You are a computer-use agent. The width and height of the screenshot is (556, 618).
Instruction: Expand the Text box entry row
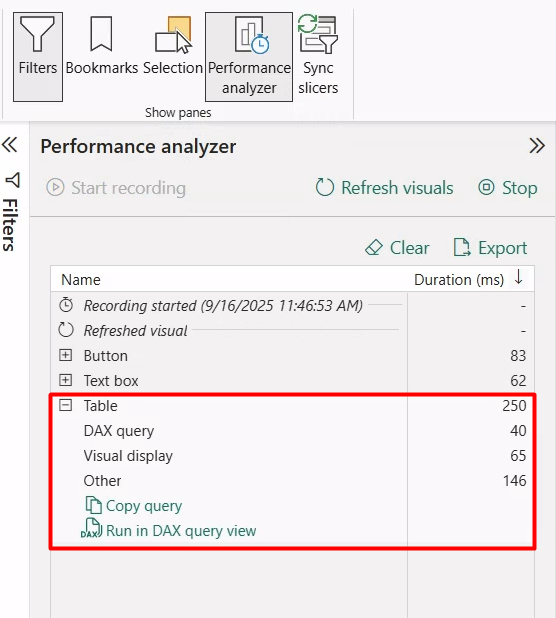pos(65,380)
